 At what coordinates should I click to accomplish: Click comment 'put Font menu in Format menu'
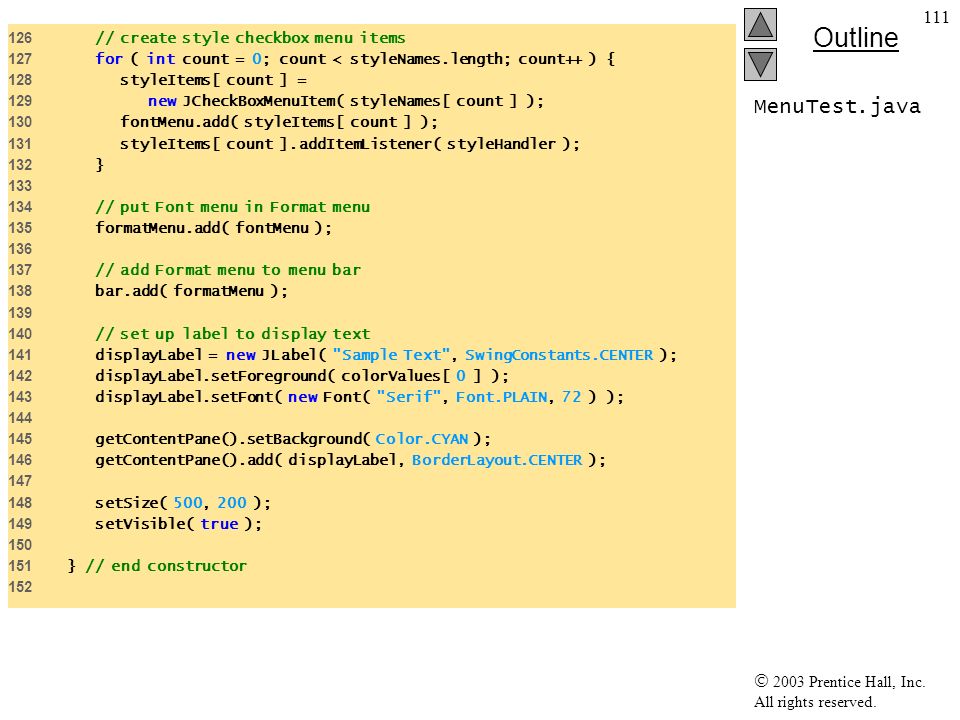click(233, 207)
